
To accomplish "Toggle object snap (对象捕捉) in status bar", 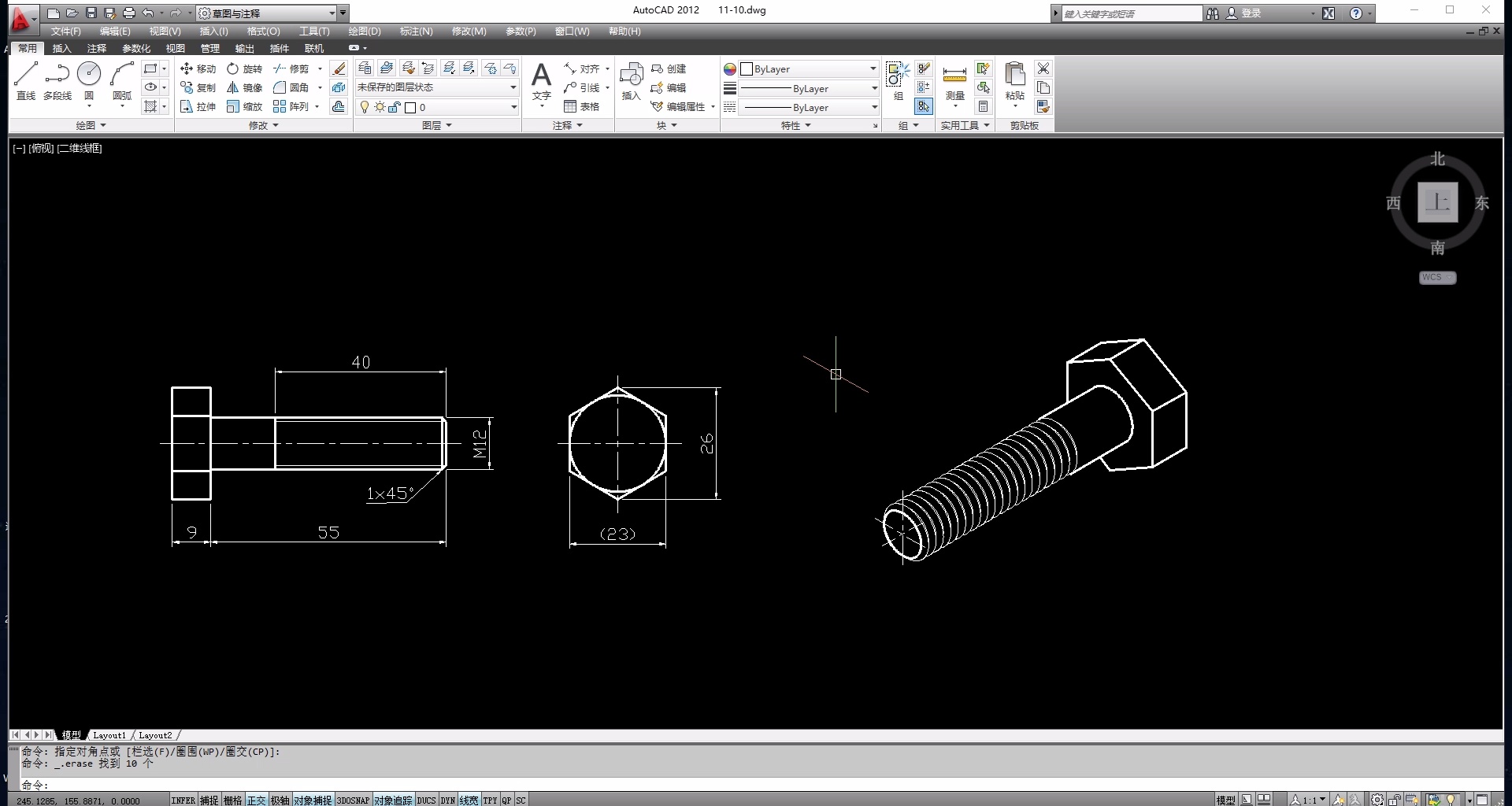I will (x=313, y=800).
